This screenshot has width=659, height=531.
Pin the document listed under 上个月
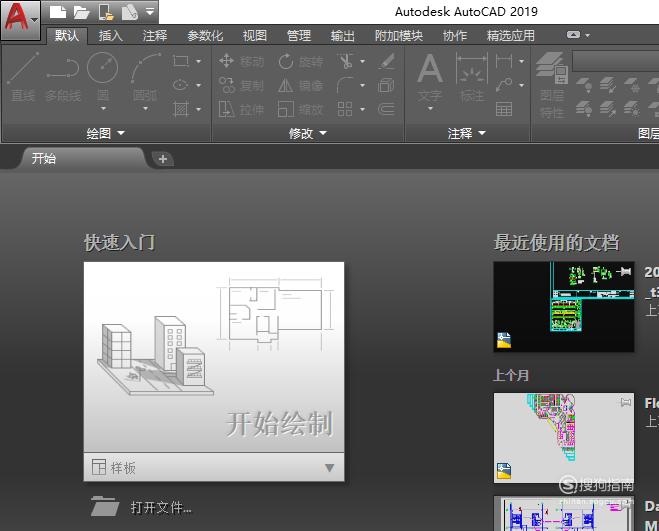point(625,402)
